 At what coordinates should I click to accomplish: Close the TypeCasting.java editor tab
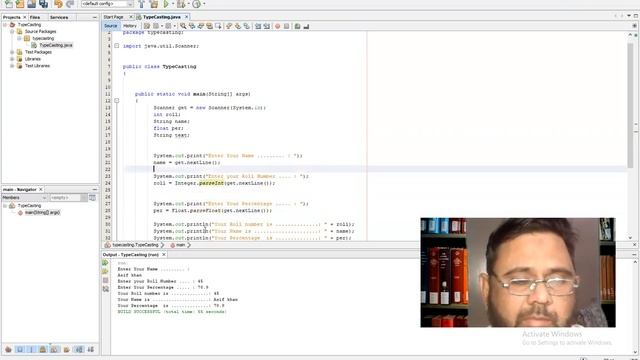pyautogui.click(x=187, y=17)
